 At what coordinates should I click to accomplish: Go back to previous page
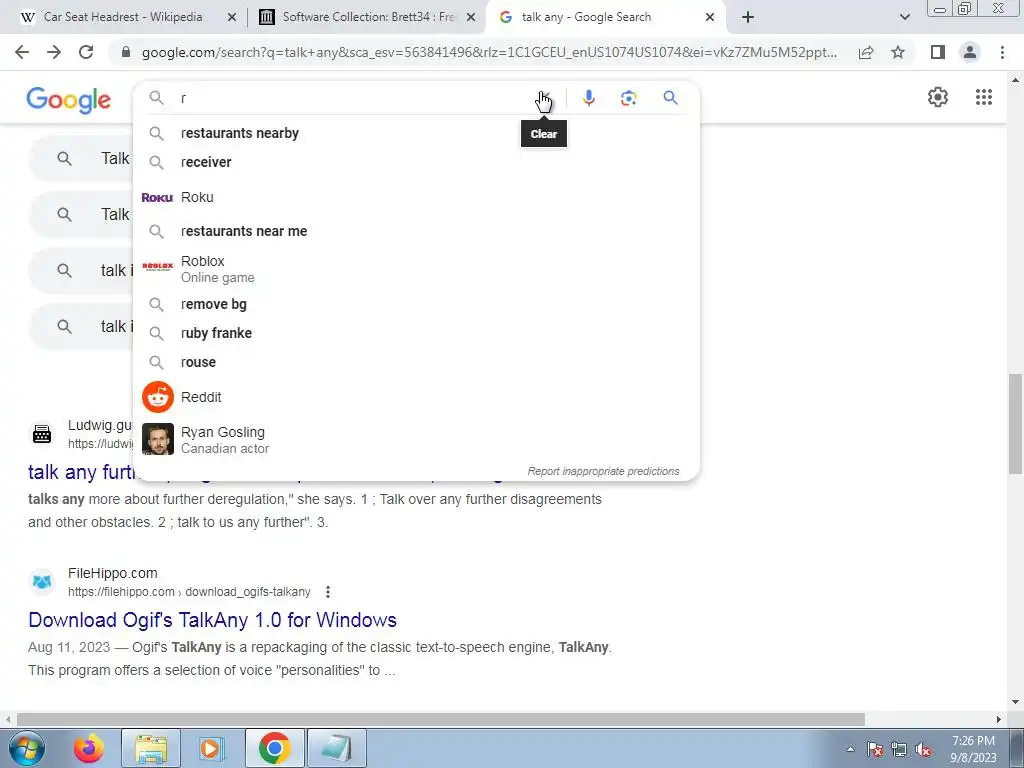(x=22, y=52)
